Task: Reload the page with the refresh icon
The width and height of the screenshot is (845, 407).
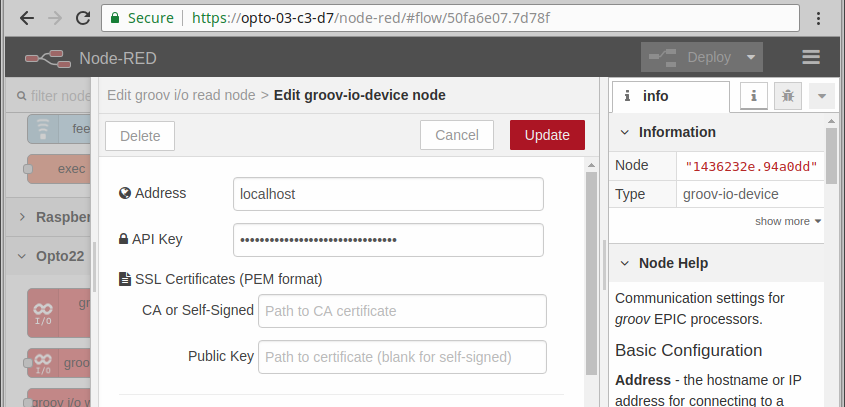Action: tap(83, 18)
